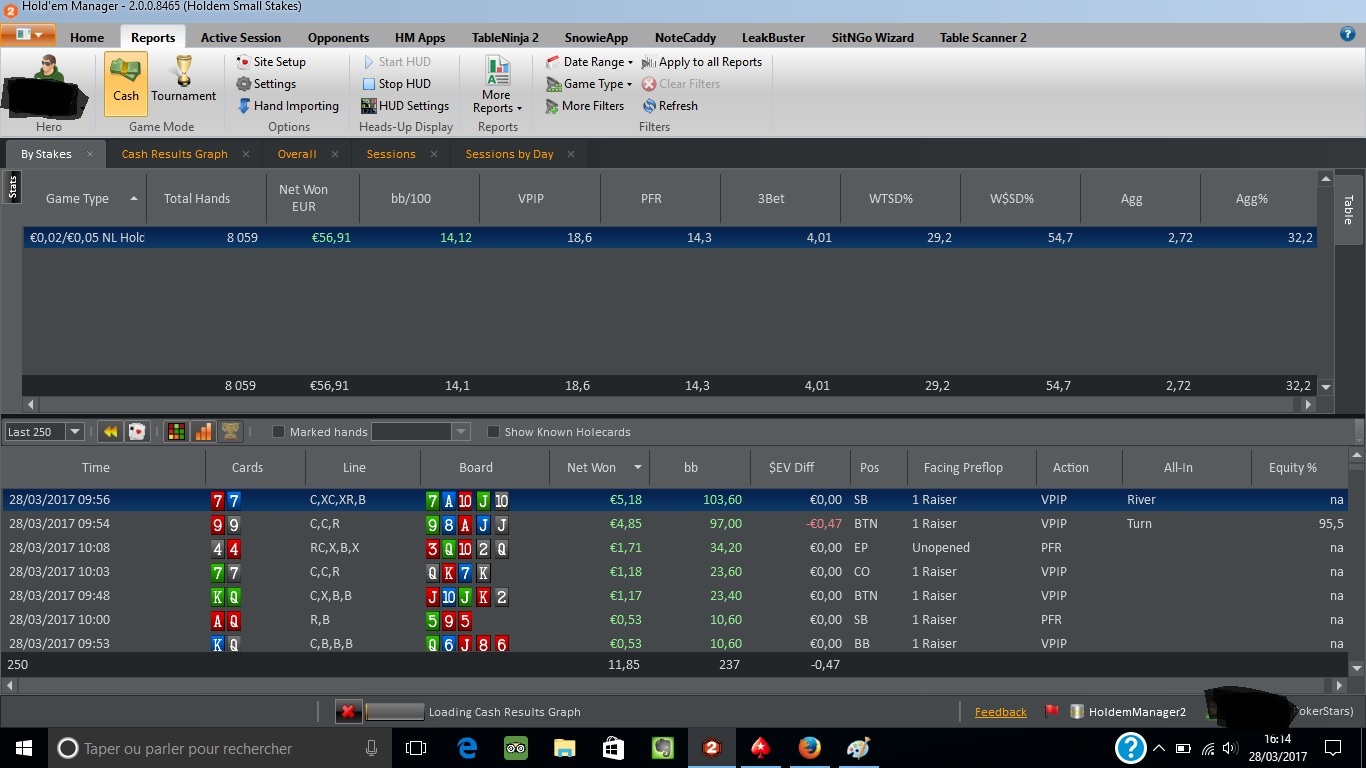The width and height of the screenshot is (1366, 768).
Task: Close the Sessions report tab
Action: click(433, 154)
